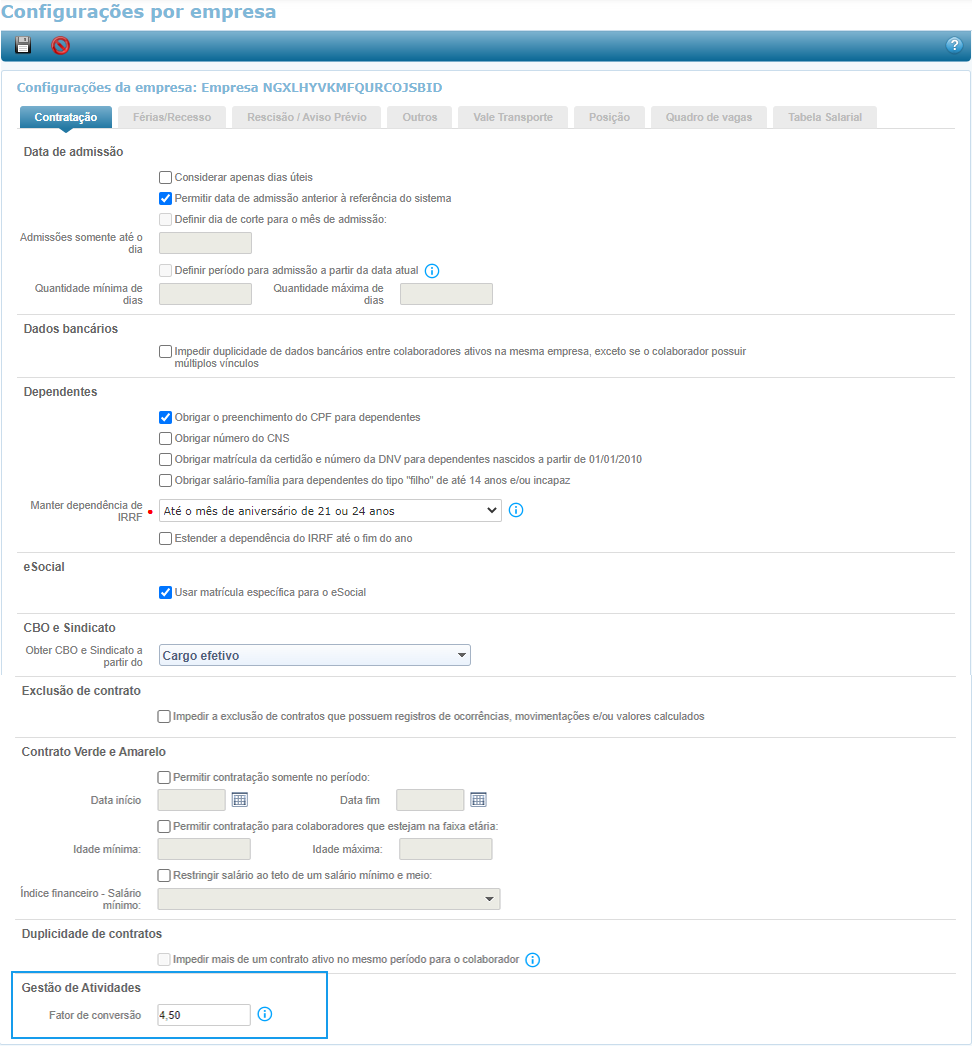Switch to the Férias/Recesso tab
This screenshot has height=1046, width=972.
[172, 117]
